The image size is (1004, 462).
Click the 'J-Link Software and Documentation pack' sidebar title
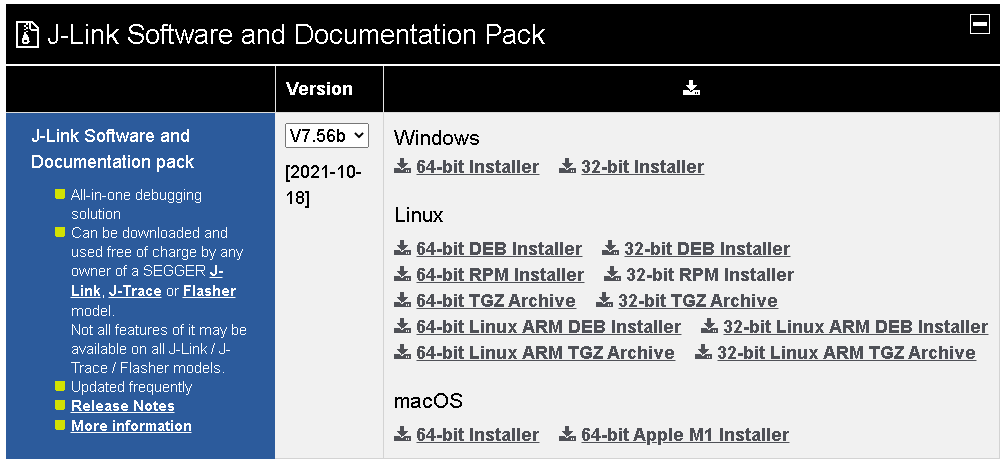[113, 149]
